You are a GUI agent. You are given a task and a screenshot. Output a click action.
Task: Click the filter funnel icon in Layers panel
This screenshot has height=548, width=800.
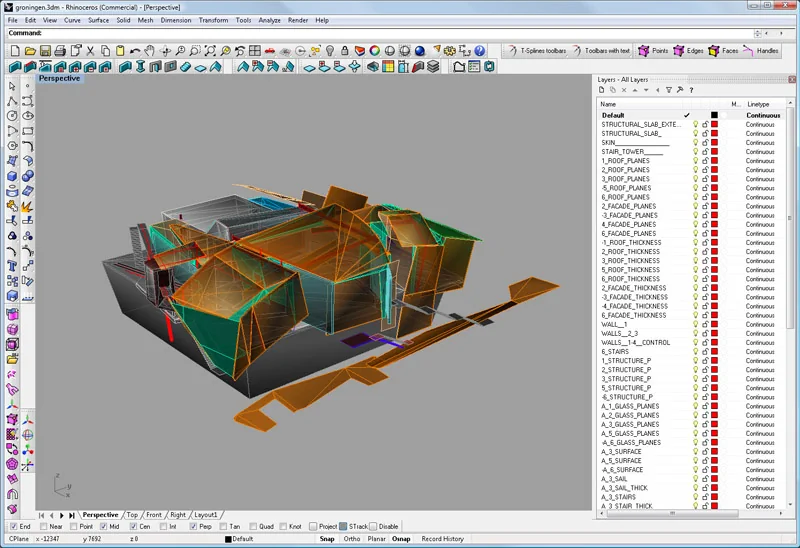pyautogui.click(x=671, y=90)
